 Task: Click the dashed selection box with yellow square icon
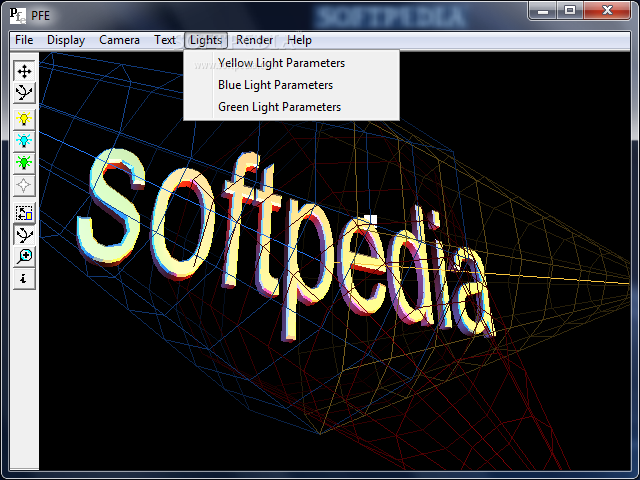[x=24, y=213]
